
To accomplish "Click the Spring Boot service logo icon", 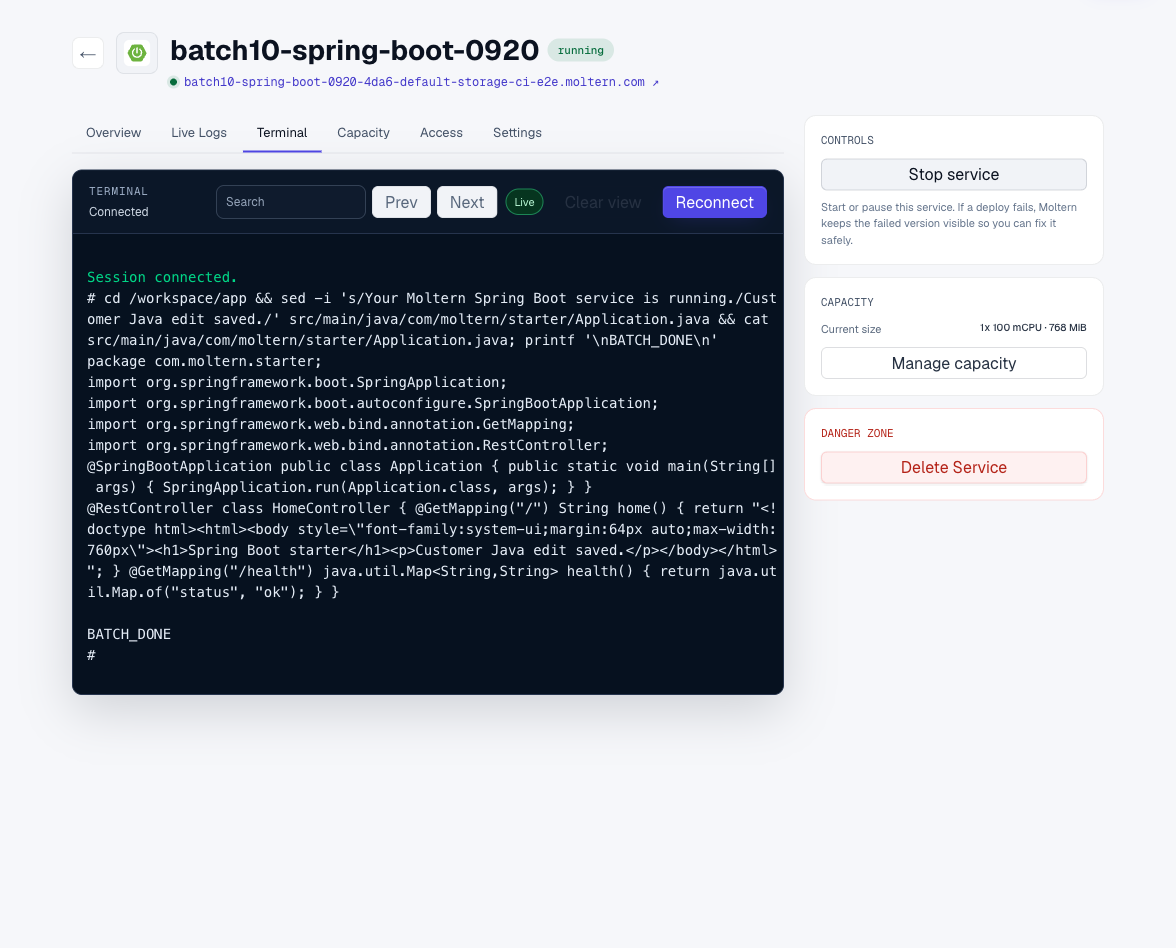I will pos(136,52).
